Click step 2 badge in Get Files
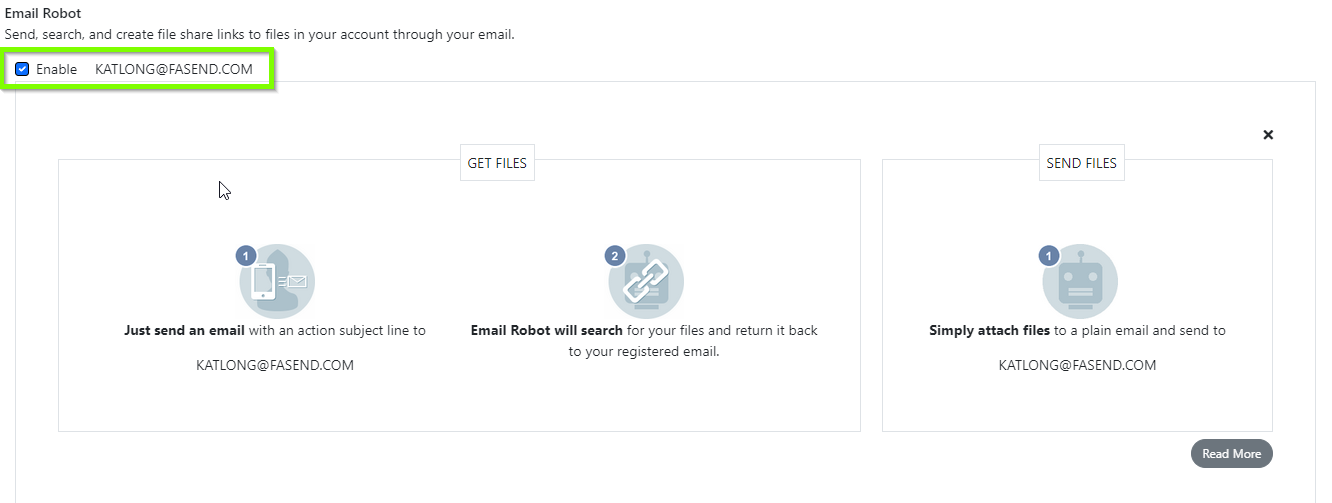Viewport: 1332px width, 503px height. tap(615, 256)
